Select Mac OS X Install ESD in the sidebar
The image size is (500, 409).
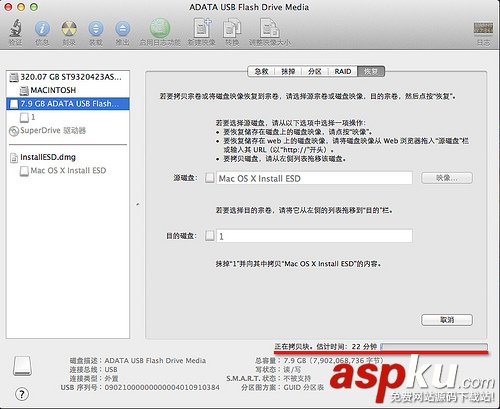click(68, 170)
